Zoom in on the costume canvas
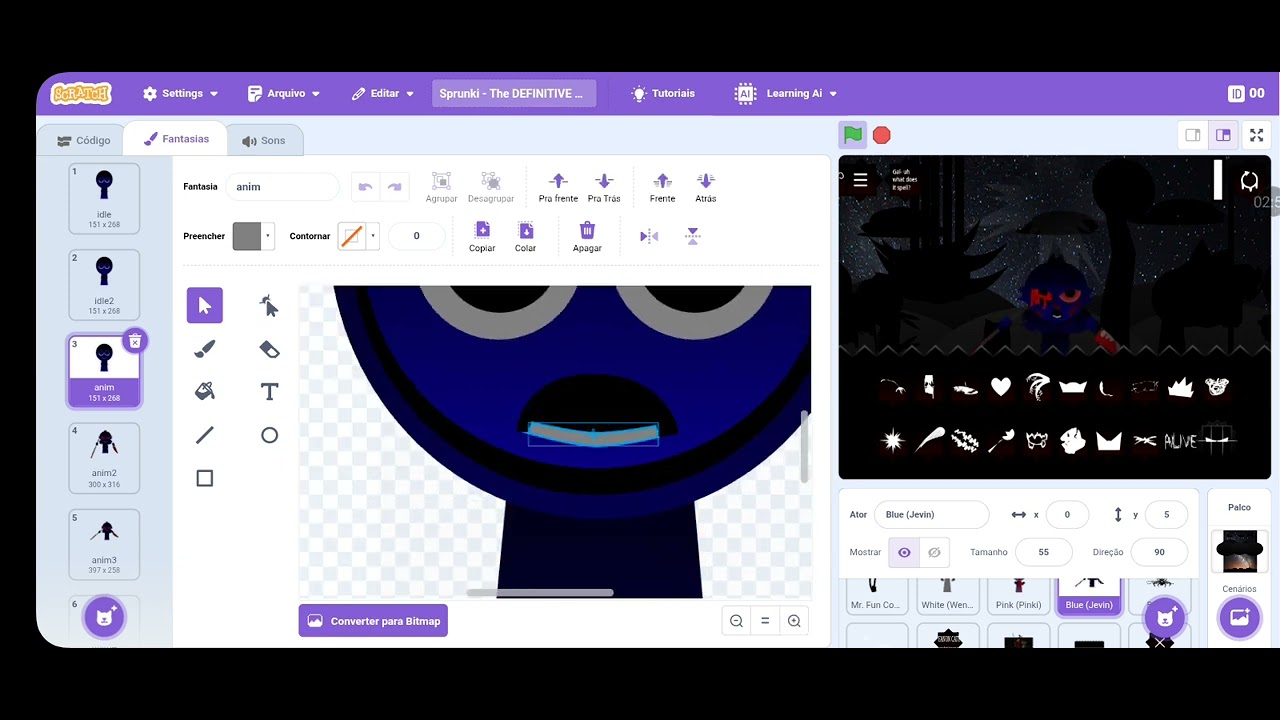 click(794, 621)
